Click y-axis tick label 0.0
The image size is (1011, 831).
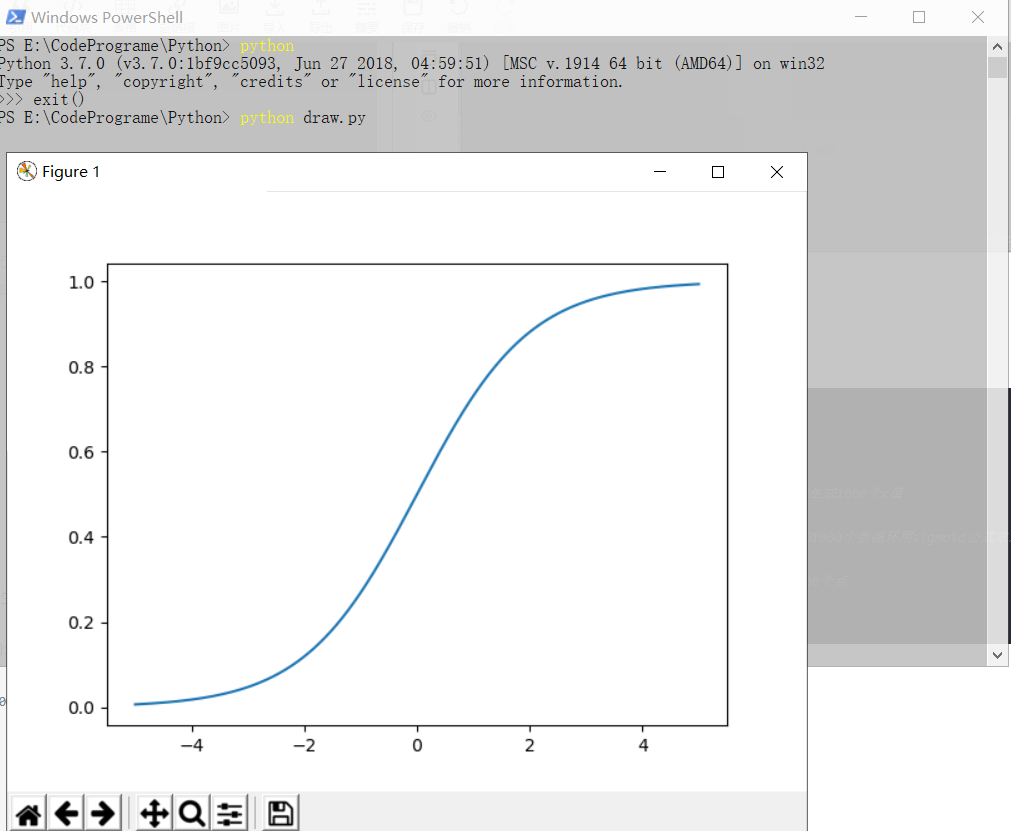click(81, 708)
